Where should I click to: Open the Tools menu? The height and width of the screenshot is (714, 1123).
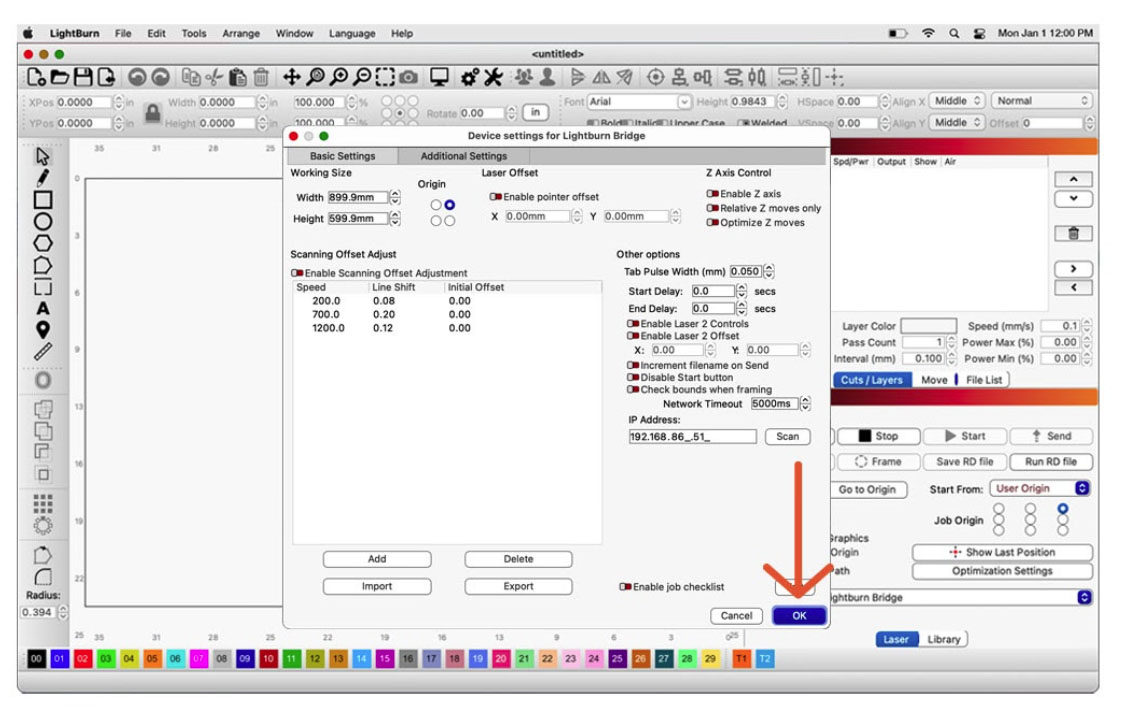point(193,33)
